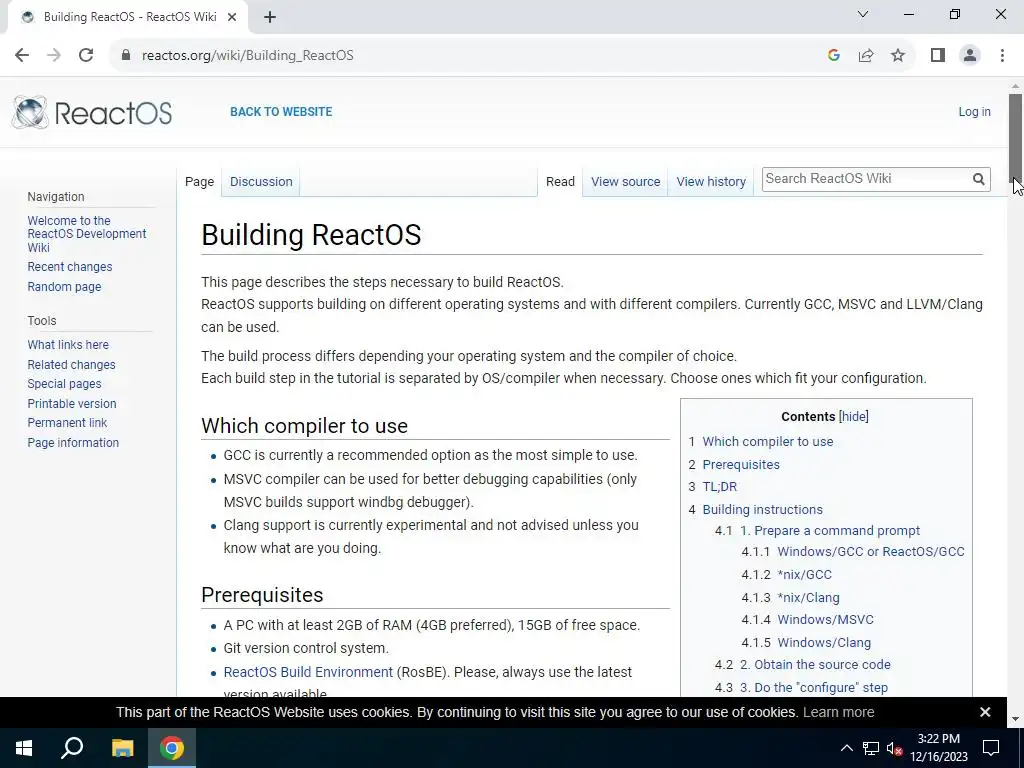Image resolution: width=1024 pixels, height=768 pixels.
Task: Jump to Do the "configure" step section
Action: pos(814,688)
